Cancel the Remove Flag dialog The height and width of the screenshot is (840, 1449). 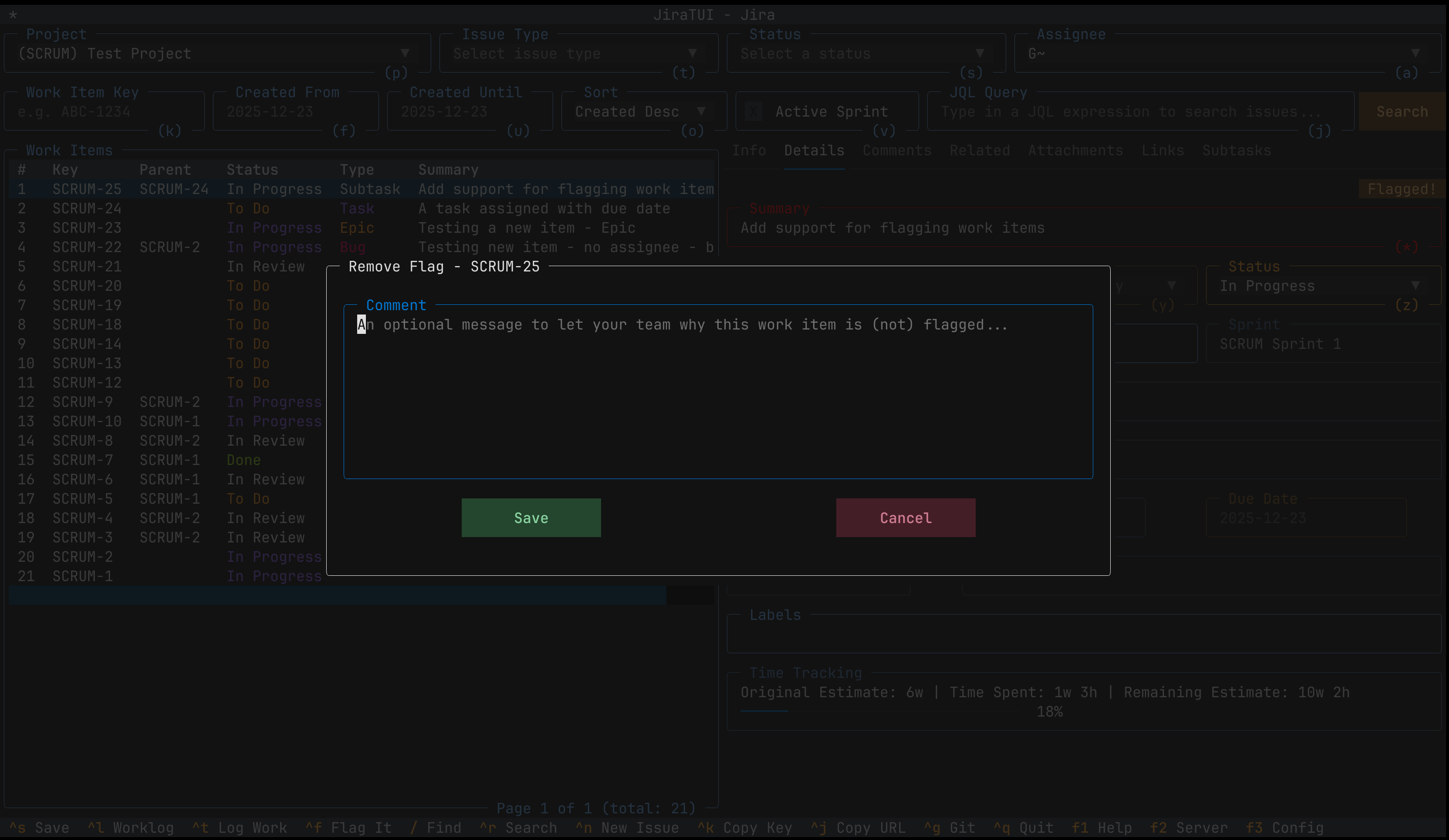(906, 517)
